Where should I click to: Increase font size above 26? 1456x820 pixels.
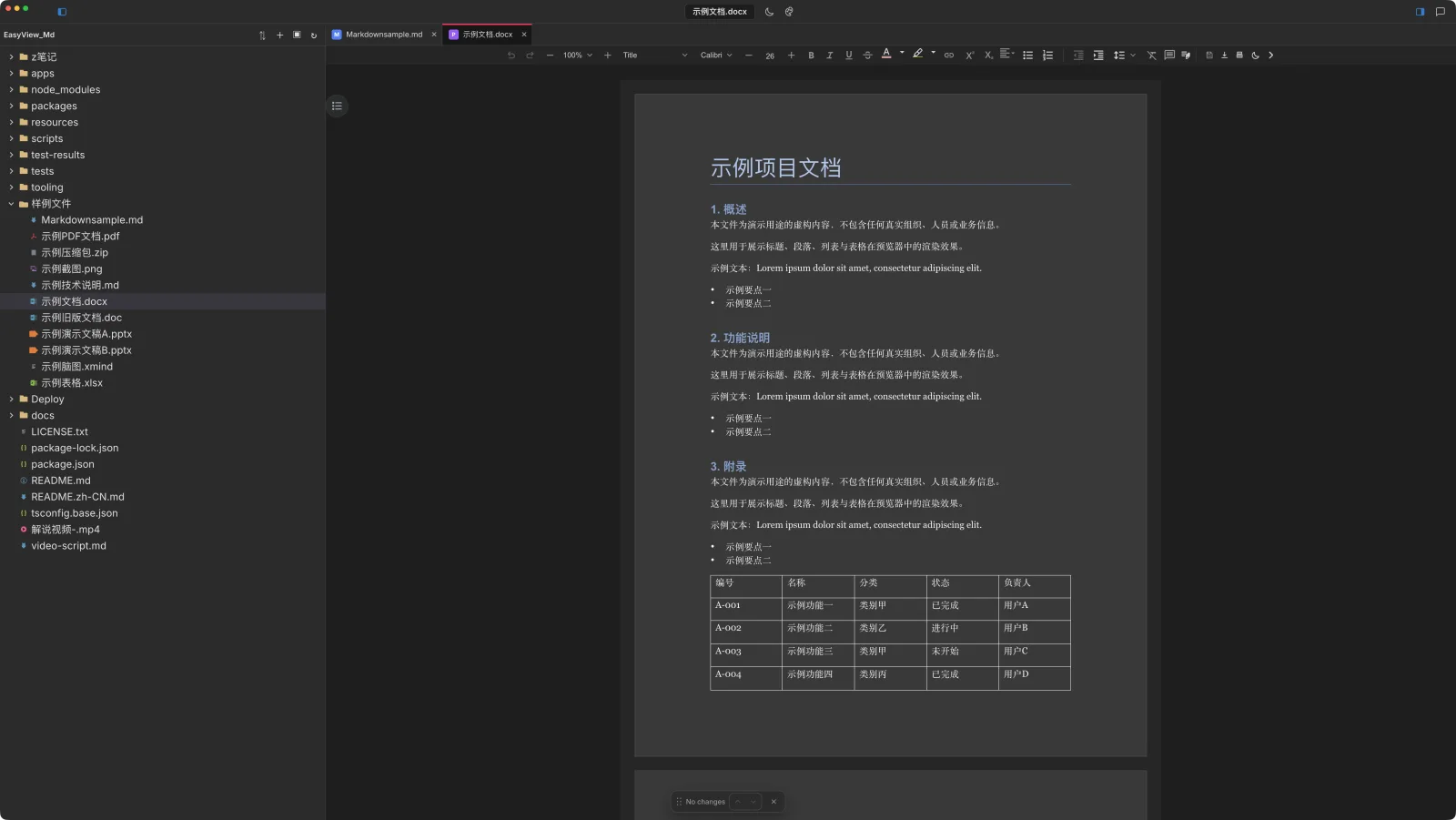tap(791, 56)
